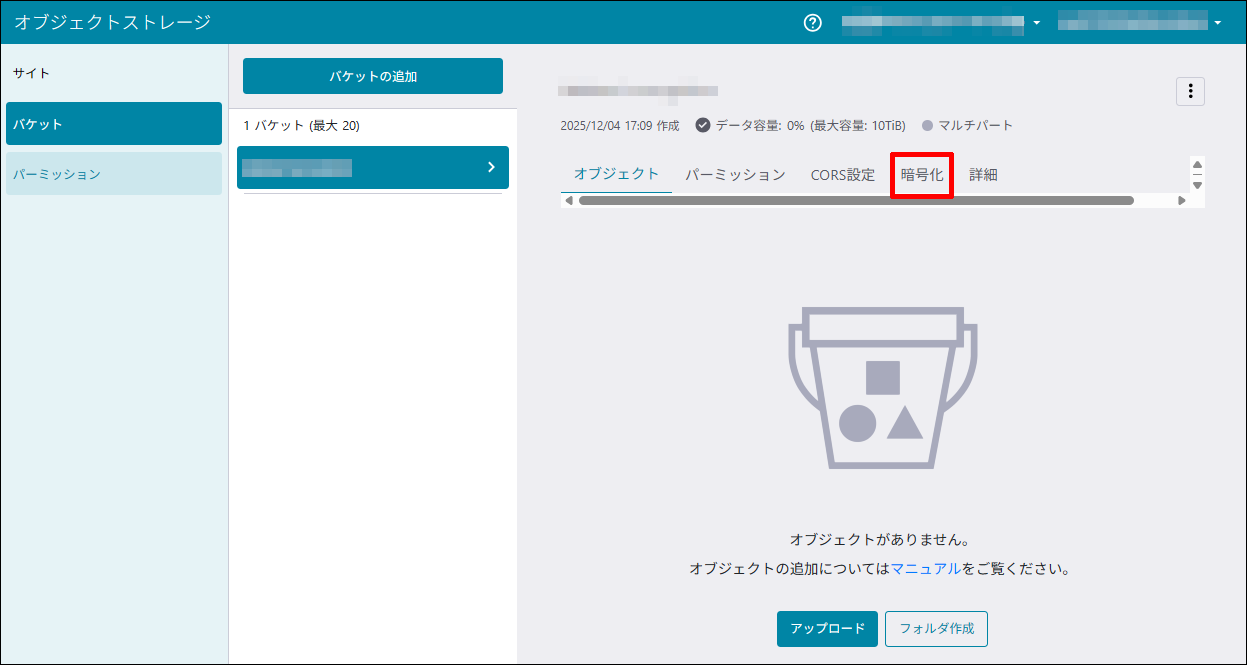Expand the rightmost header user dropdown
The width and height of the screenshot is (1247, 665).
[1217, 23]
